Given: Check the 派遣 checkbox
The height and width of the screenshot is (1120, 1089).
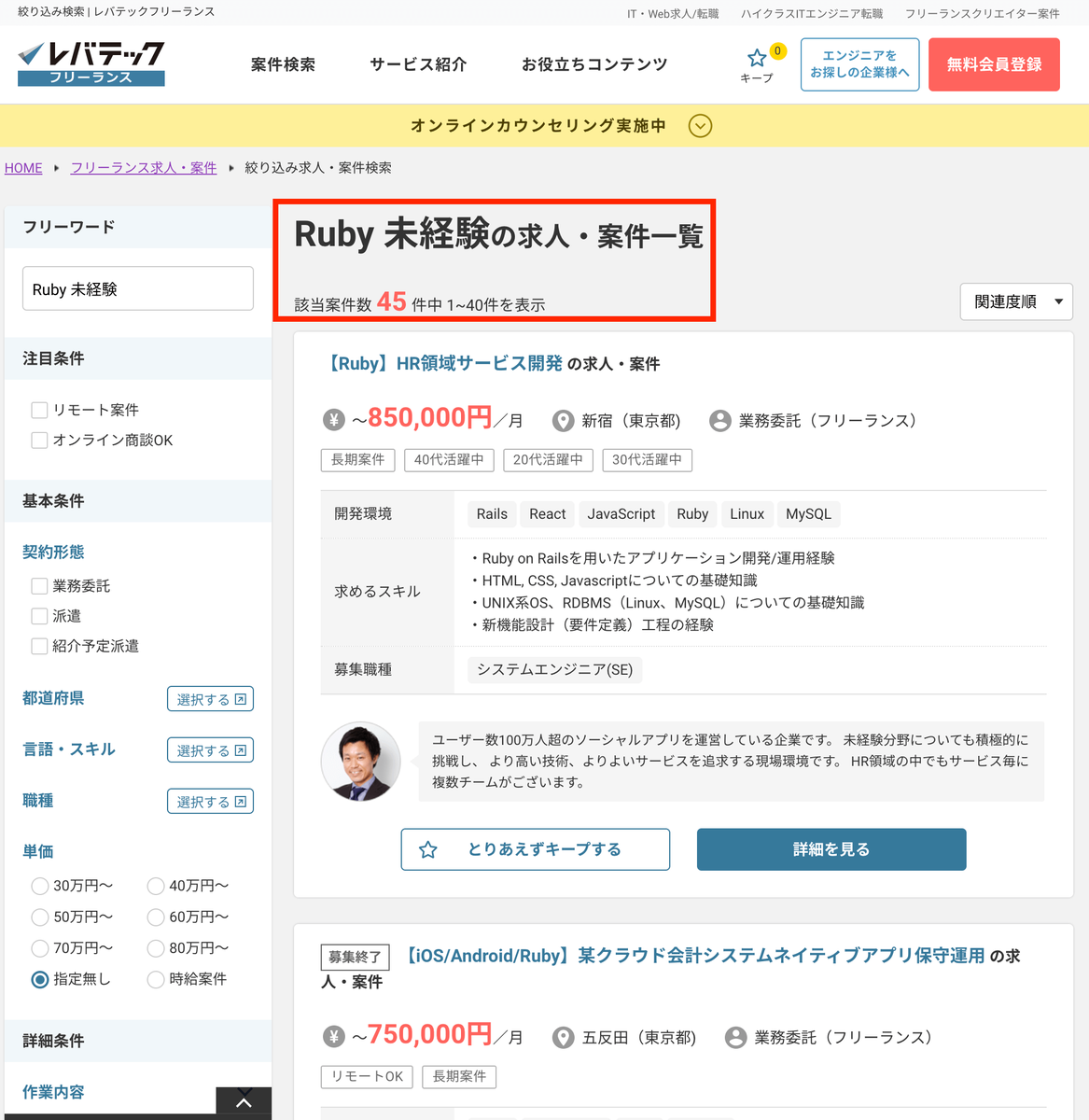Looking at the screenshot, I should tap(39, 616).
